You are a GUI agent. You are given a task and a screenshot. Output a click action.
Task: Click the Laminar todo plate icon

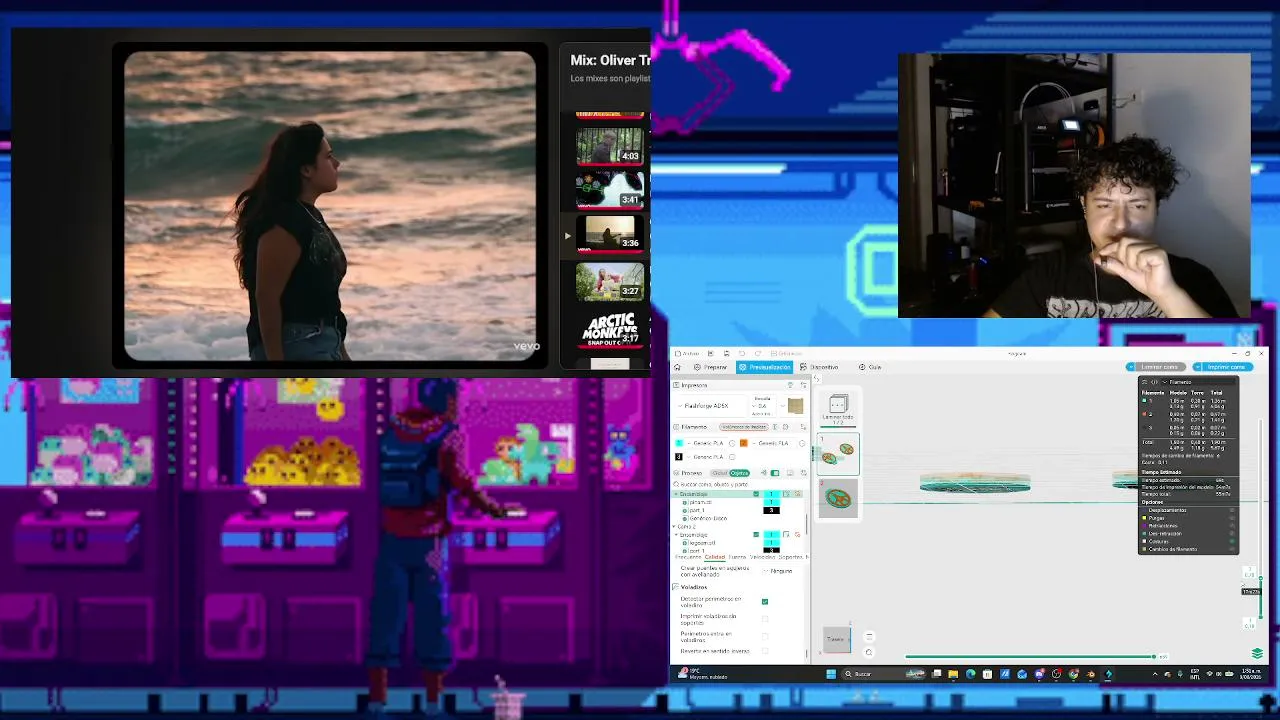pos(838,407)
